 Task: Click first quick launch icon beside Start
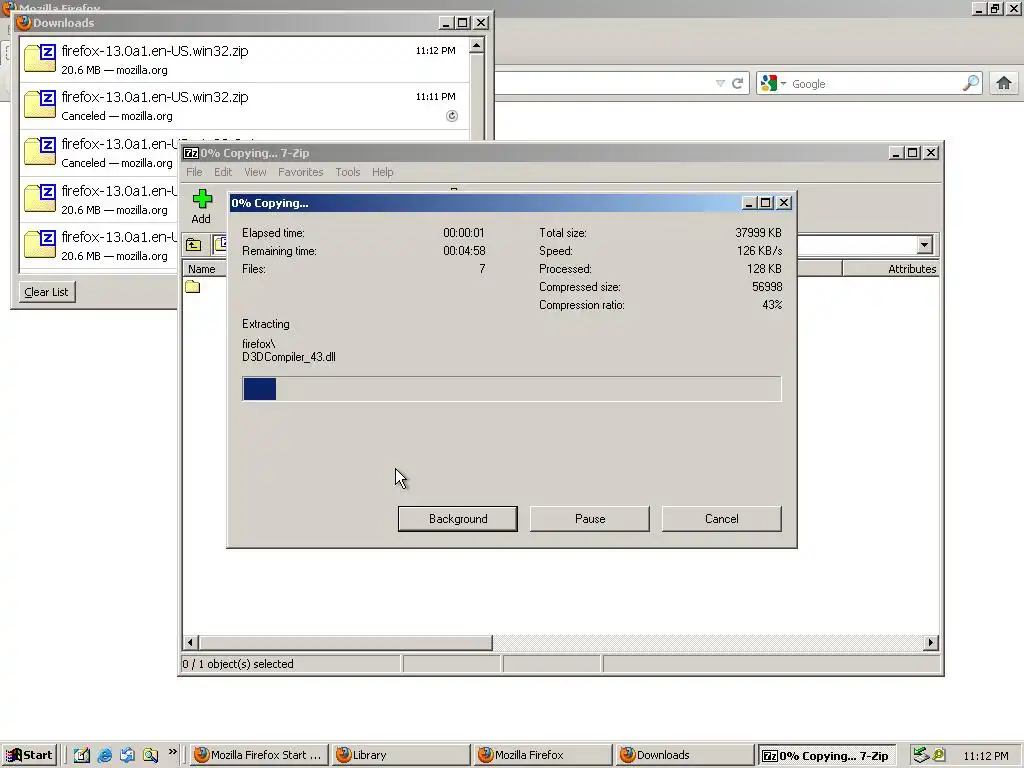coord(82,755)
